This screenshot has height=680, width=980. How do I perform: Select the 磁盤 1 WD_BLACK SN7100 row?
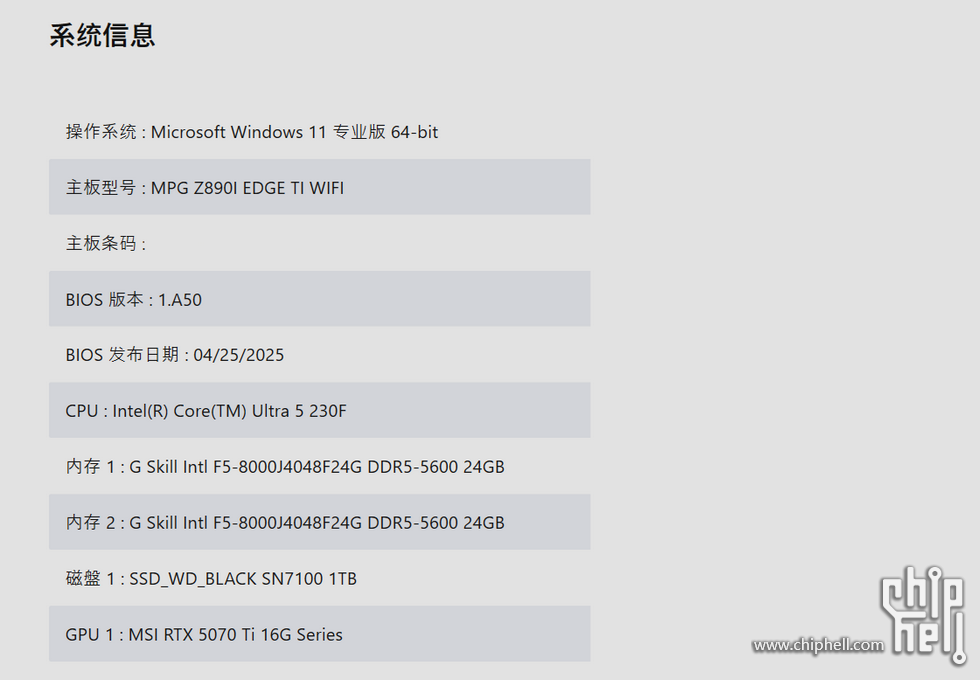319,578
